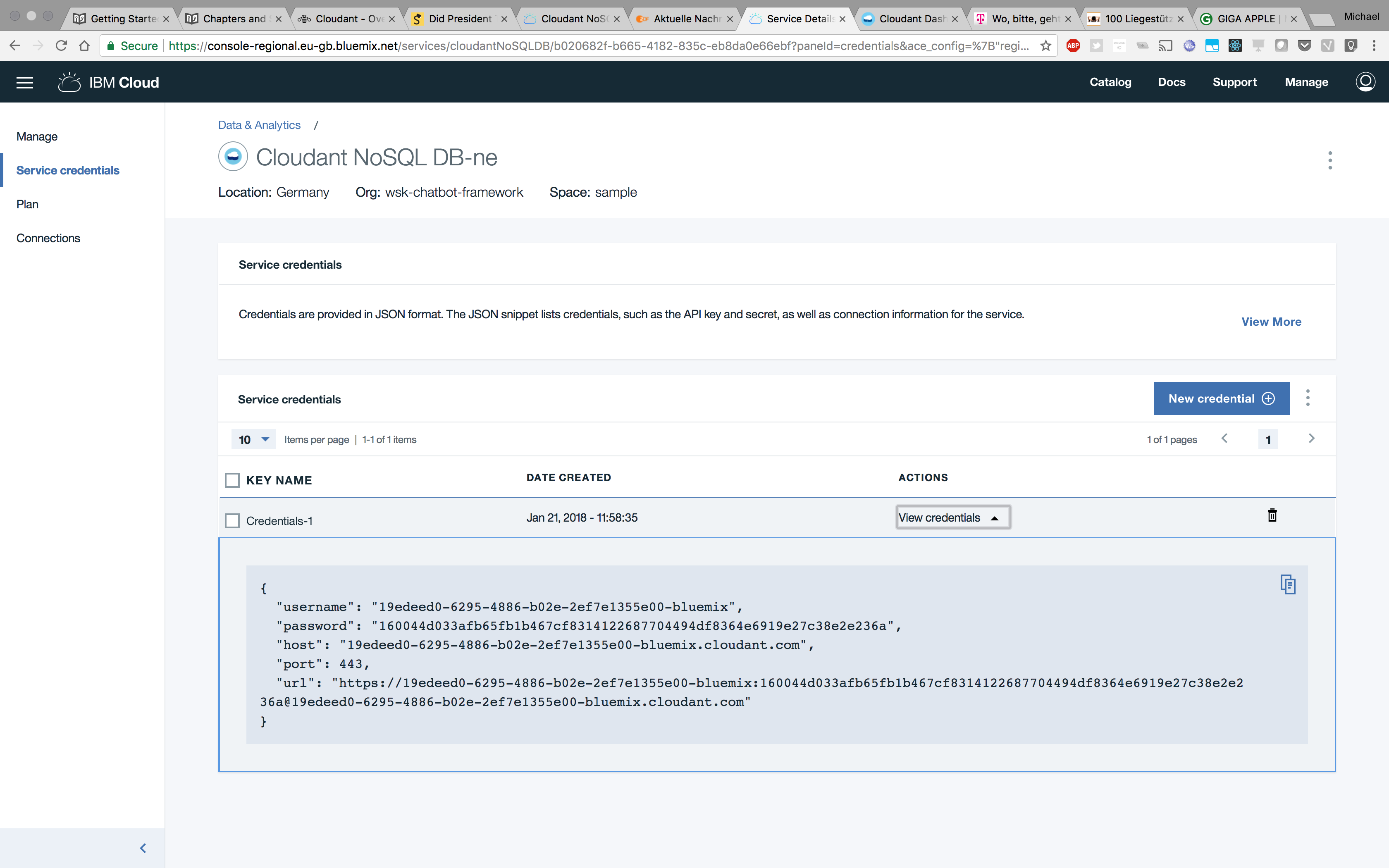Open service overflow menu beside Cloudant title
1389x868 pixels.
[x=1330, y=160]
